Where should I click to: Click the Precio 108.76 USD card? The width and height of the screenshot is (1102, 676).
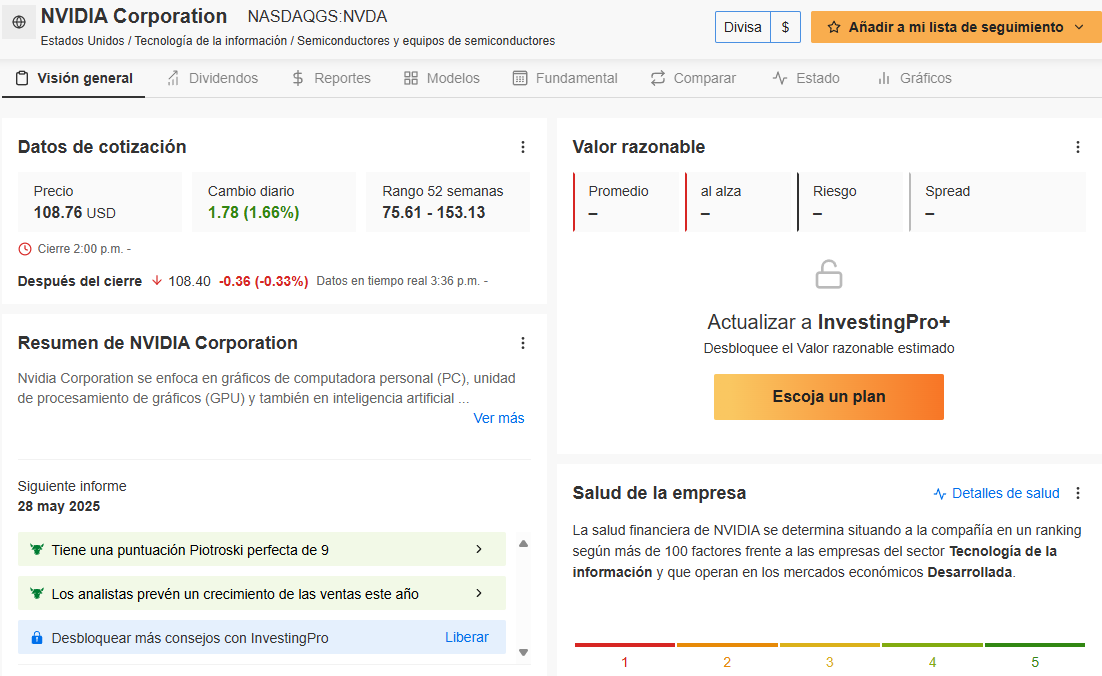[x=100, y=202]
